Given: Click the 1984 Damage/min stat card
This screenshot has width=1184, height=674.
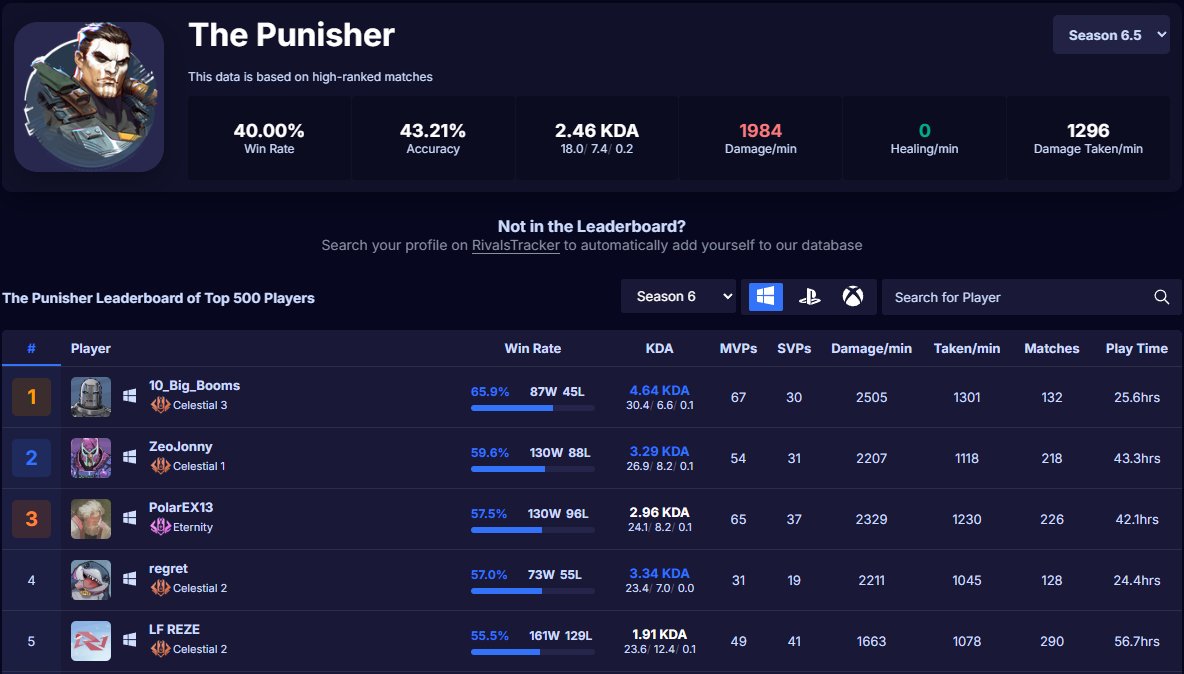Looking at the screenshot, I should [760, 138].
